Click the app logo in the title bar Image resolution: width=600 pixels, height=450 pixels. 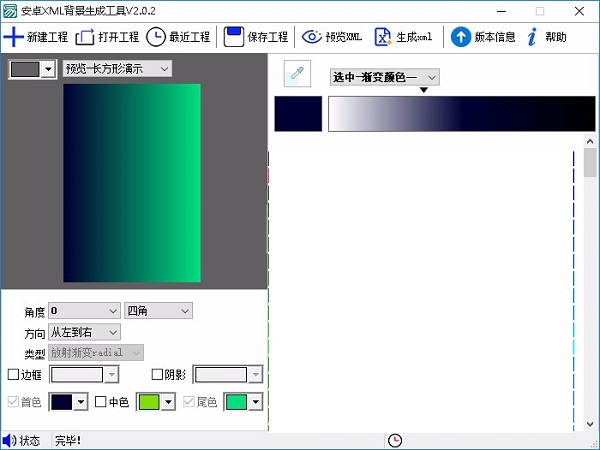pyautogui.click(x=10, y=11)
